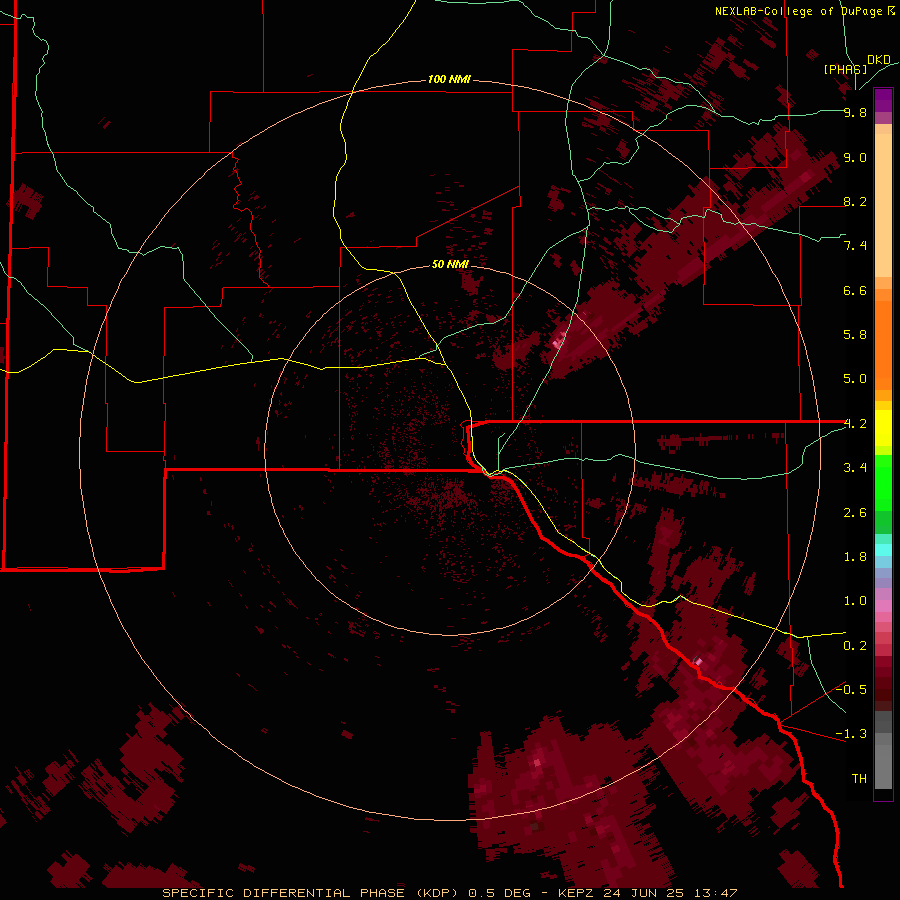Click the 3.4 scale value

point(855,468)
